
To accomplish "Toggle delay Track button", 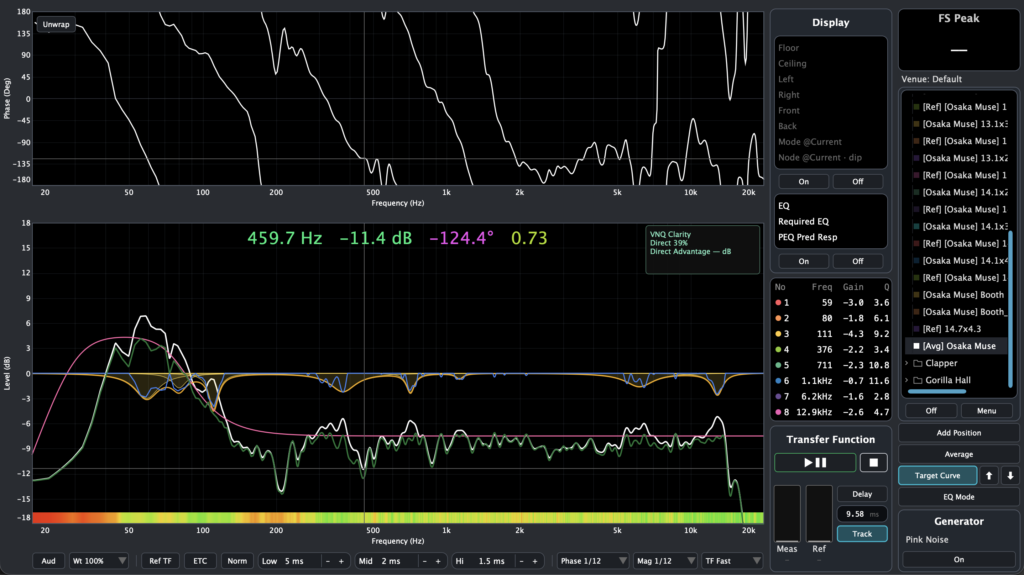I will point(861,534).
